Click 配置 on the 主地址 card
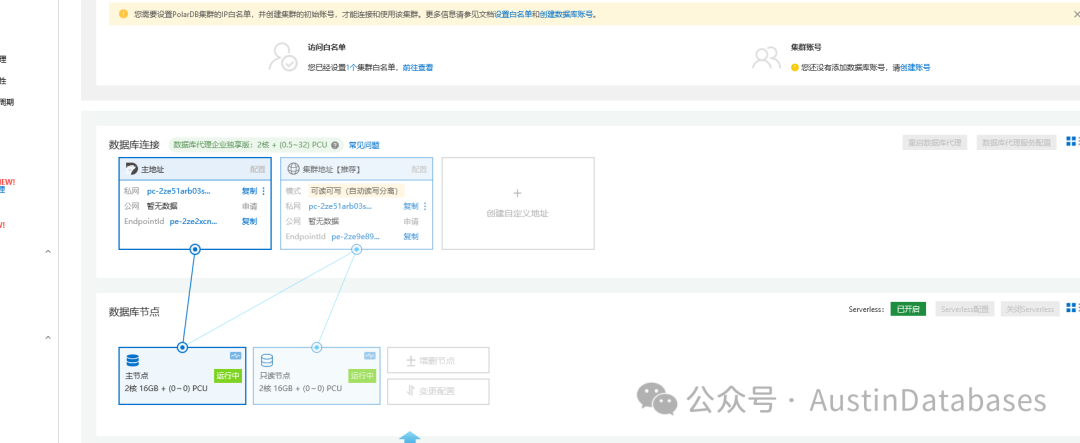 (x=258, y=169)
